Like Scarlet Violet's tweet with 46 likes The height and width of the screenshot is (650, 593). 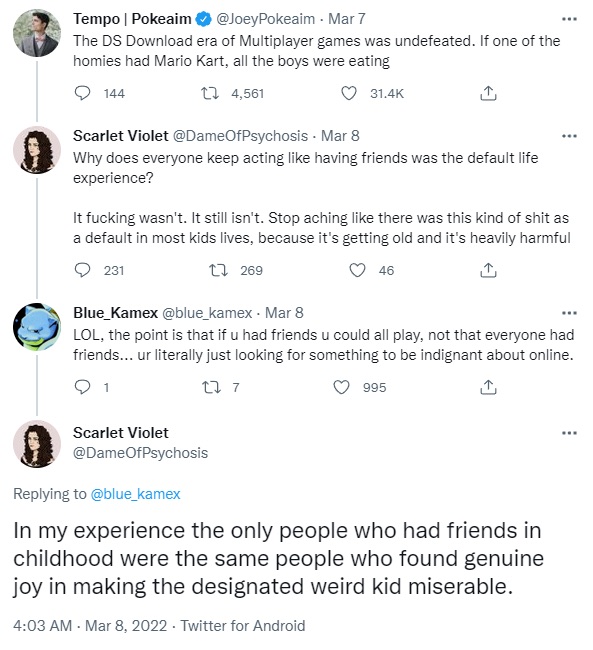click(357, 270)
